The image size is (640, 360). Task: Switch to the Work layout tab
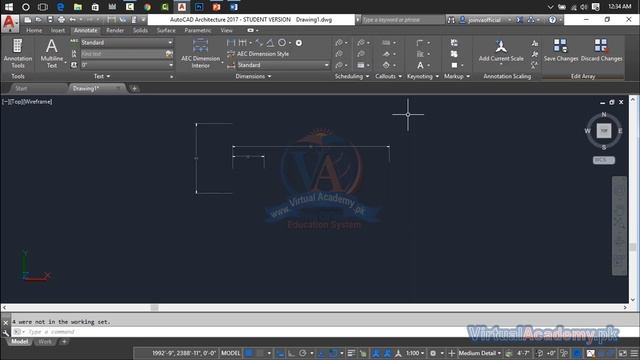click(45, 342)
